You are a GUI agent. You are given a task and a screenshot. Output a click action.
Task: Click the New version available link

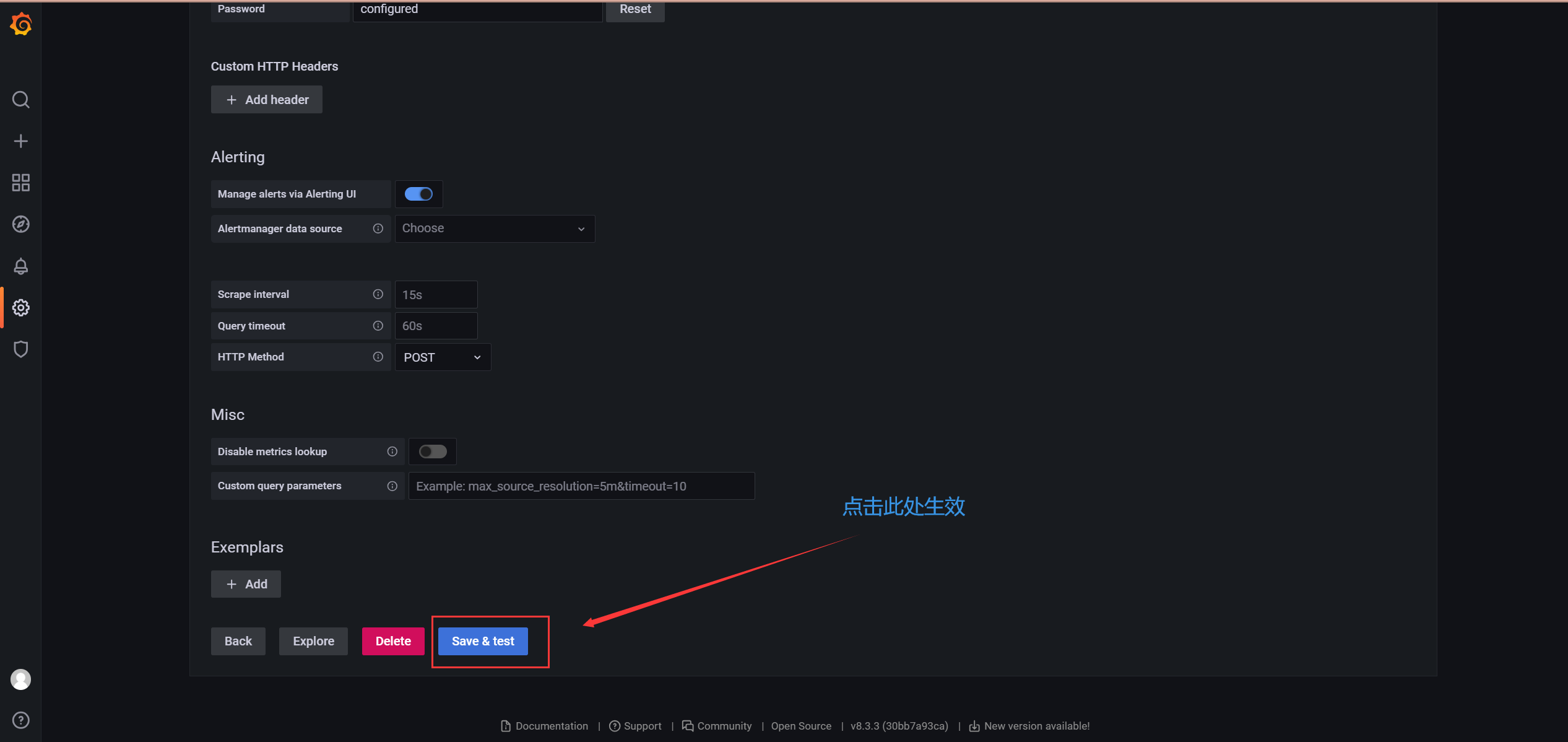(x=1036, y=726)
